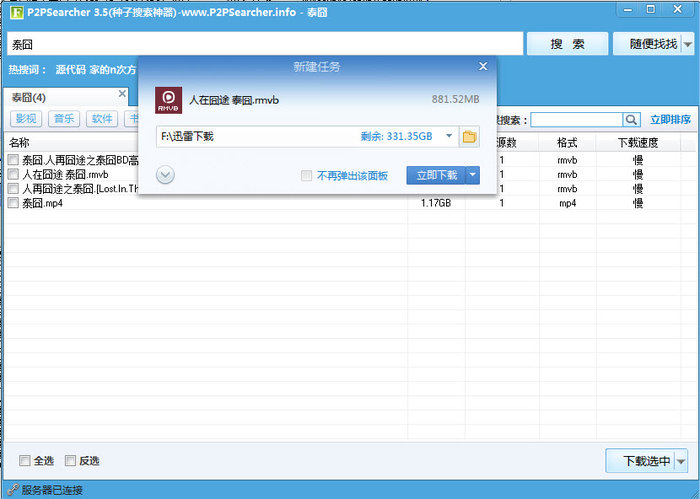The width and height of the screenshot is (700, 499).
Task: Click the 立即排序 link
Action: pos(670,120)
